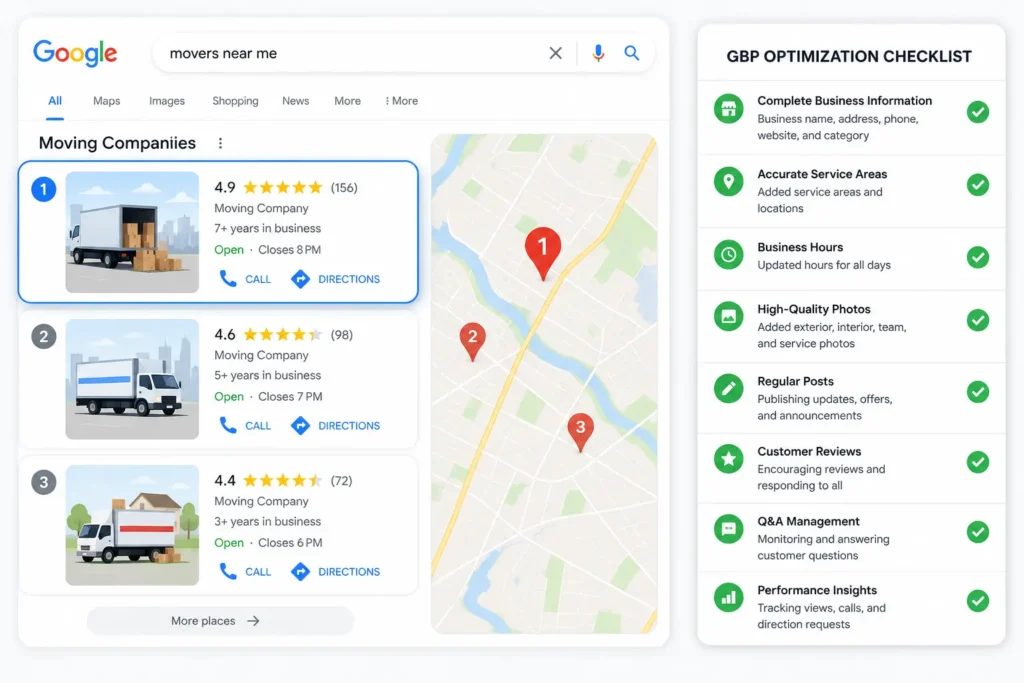Click directions arrow icon for 4.6 listing
The width and height of the screenshot is (1024, 683).
tap(300, 426)
